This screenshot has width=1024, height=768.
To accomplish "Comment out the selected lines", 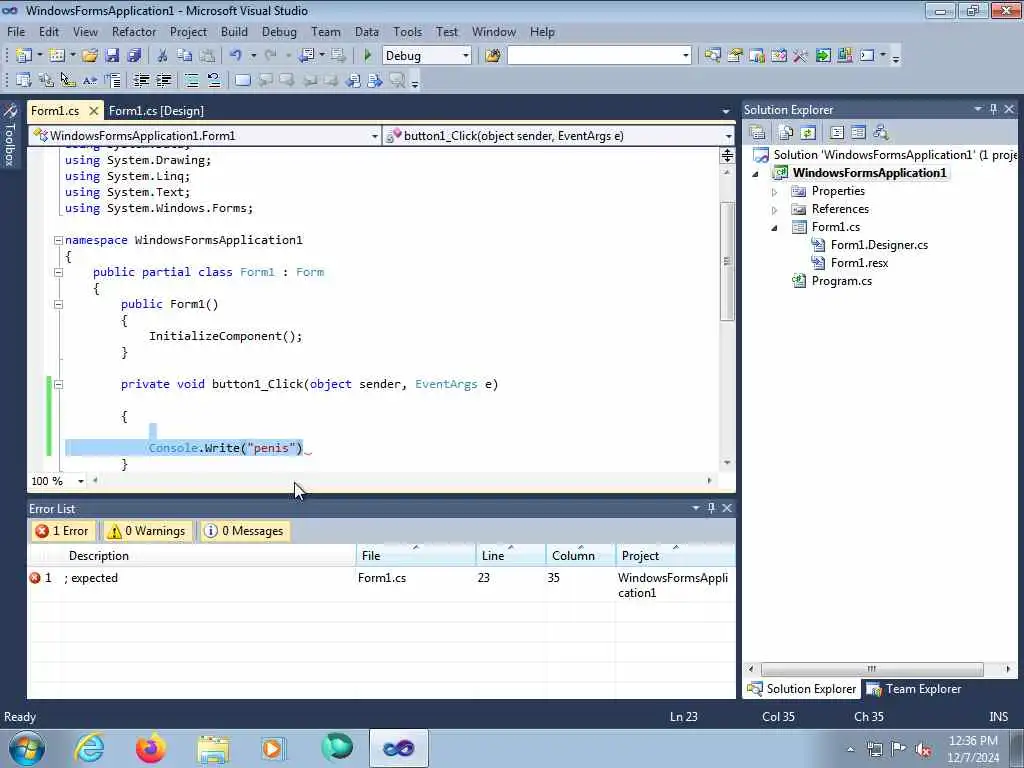I will (191, 80).
